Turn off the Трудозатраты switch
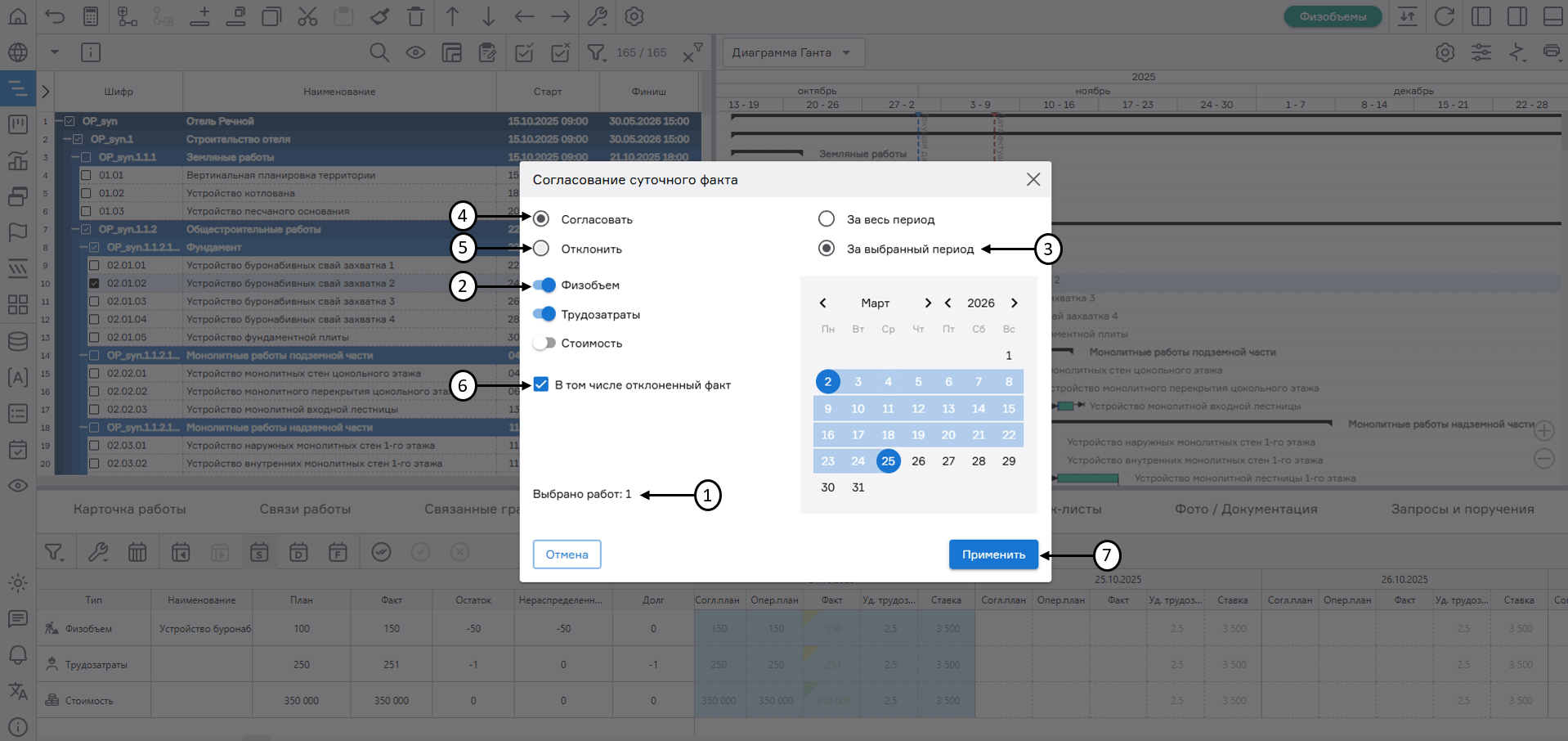The image size is (1568, 741). click(x=544, y=314)
